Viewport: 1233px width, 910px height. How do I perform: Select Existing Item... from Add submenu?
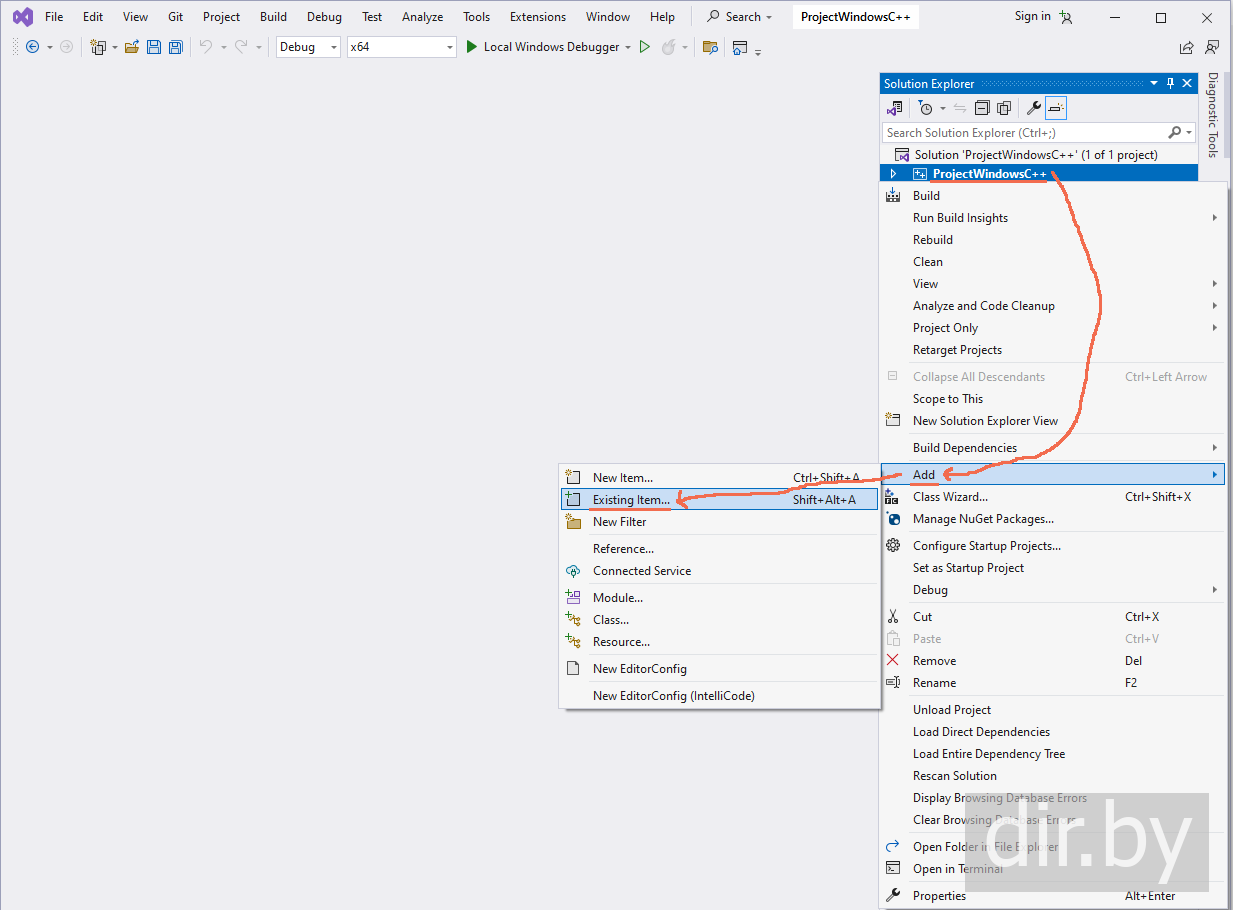coord(631,500)
